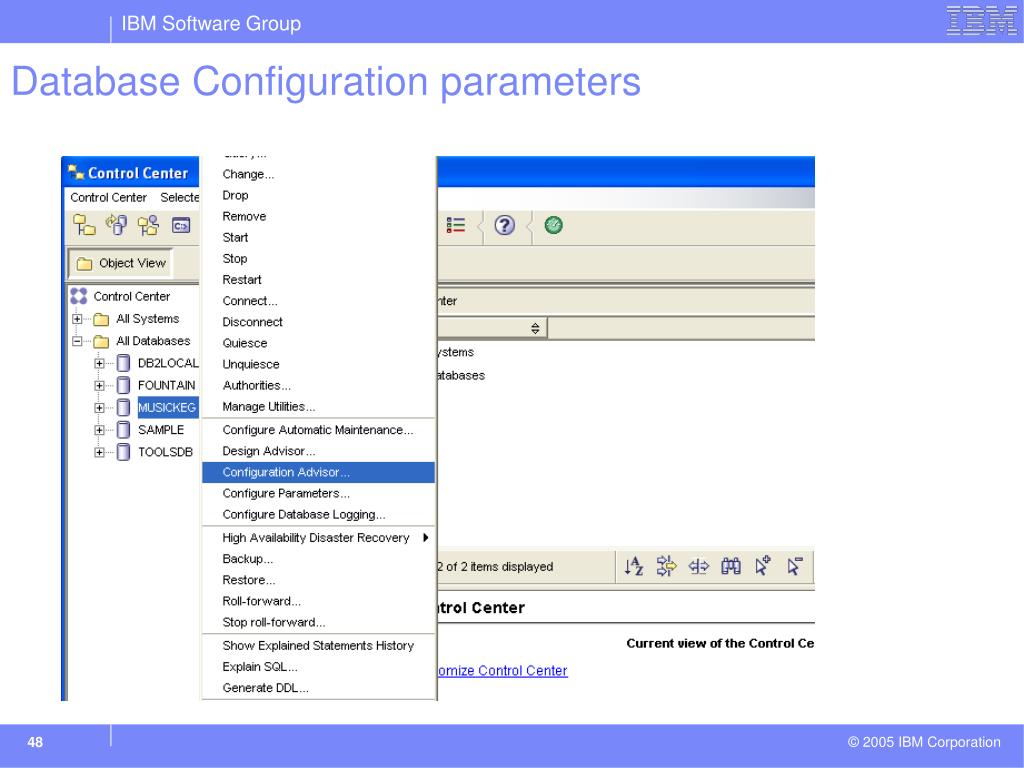Collapse the All Databases tree node
This screenshot has width=1024, height=768.
tap(77, 342)
